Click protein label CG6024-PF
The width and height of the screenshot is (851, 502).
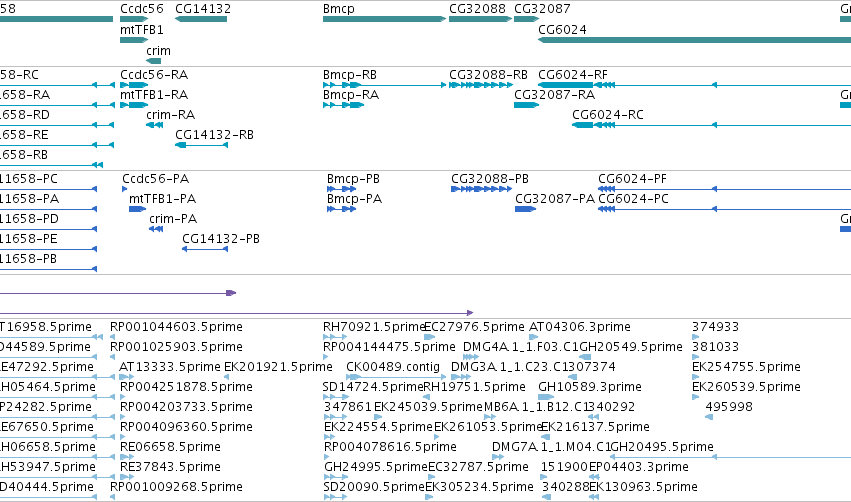tap(632, 179)
